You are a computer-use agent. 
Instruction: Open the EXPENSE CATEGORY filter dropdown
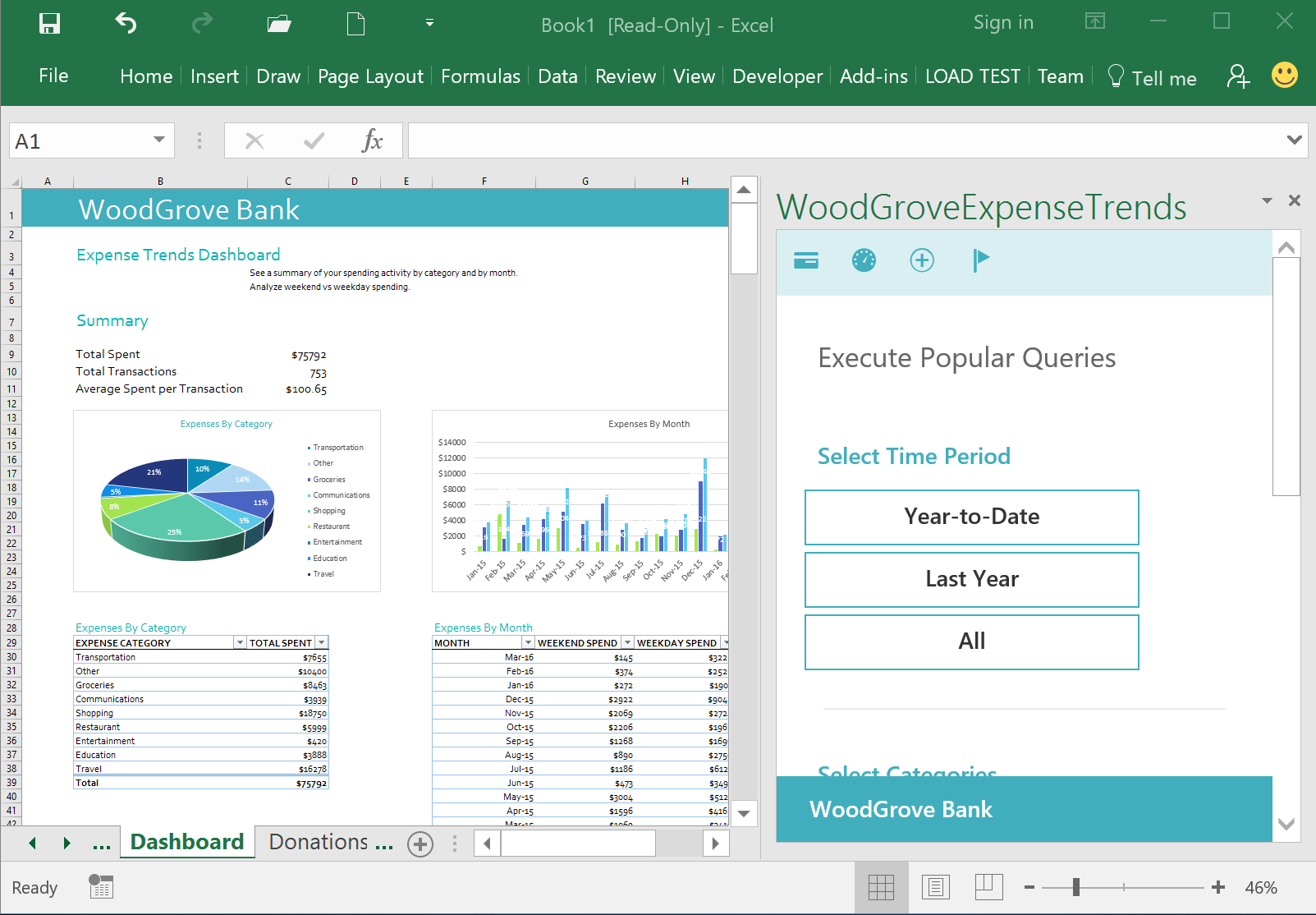[240, 642]
